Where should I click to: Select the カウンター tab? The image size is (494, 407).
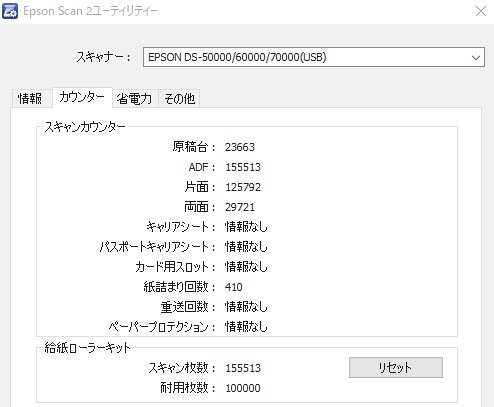pyautogui.click(x=82, y=97)
